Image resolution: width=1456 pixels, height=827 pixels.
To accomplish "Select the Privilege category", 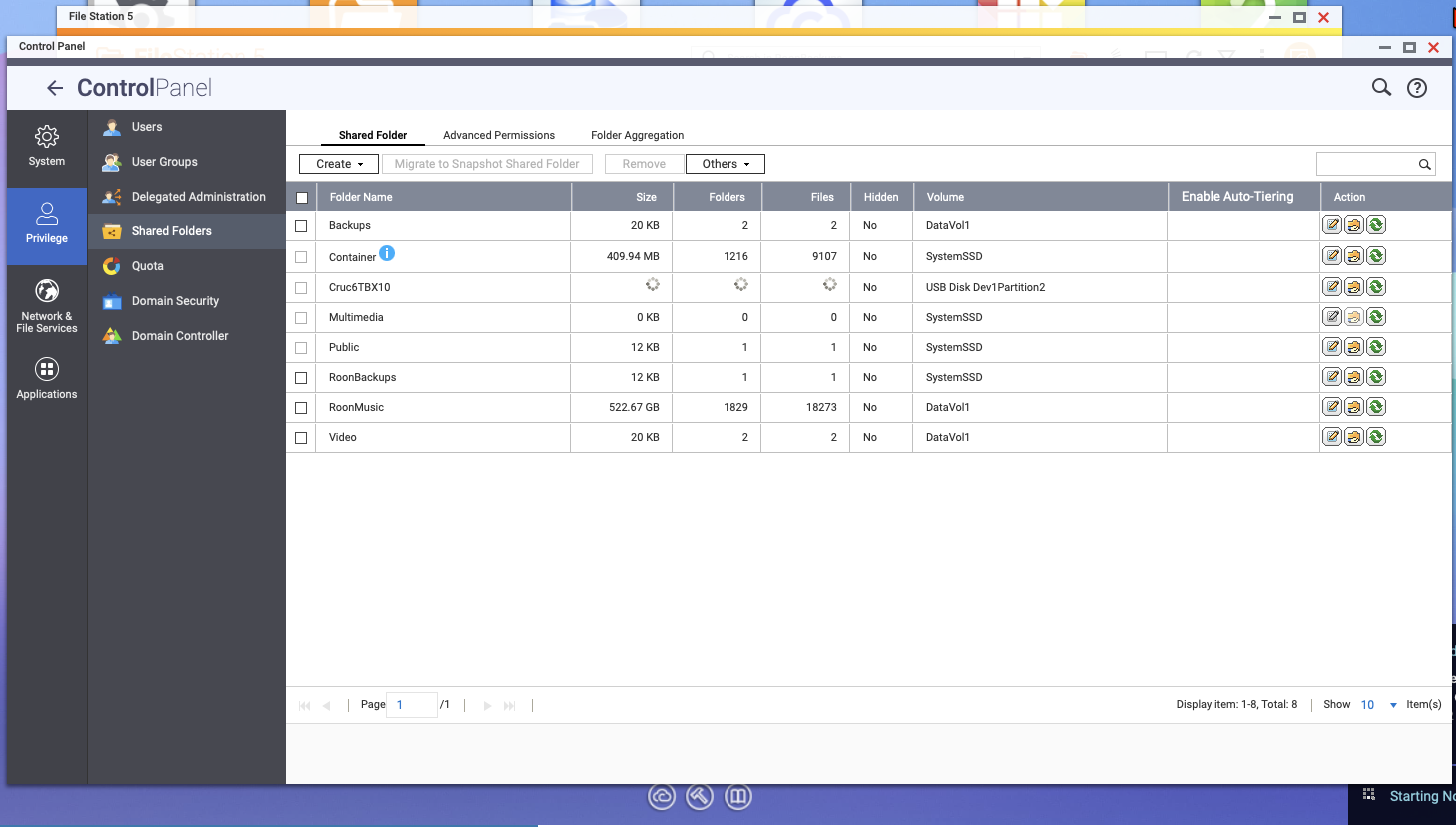I will [47, 224].
